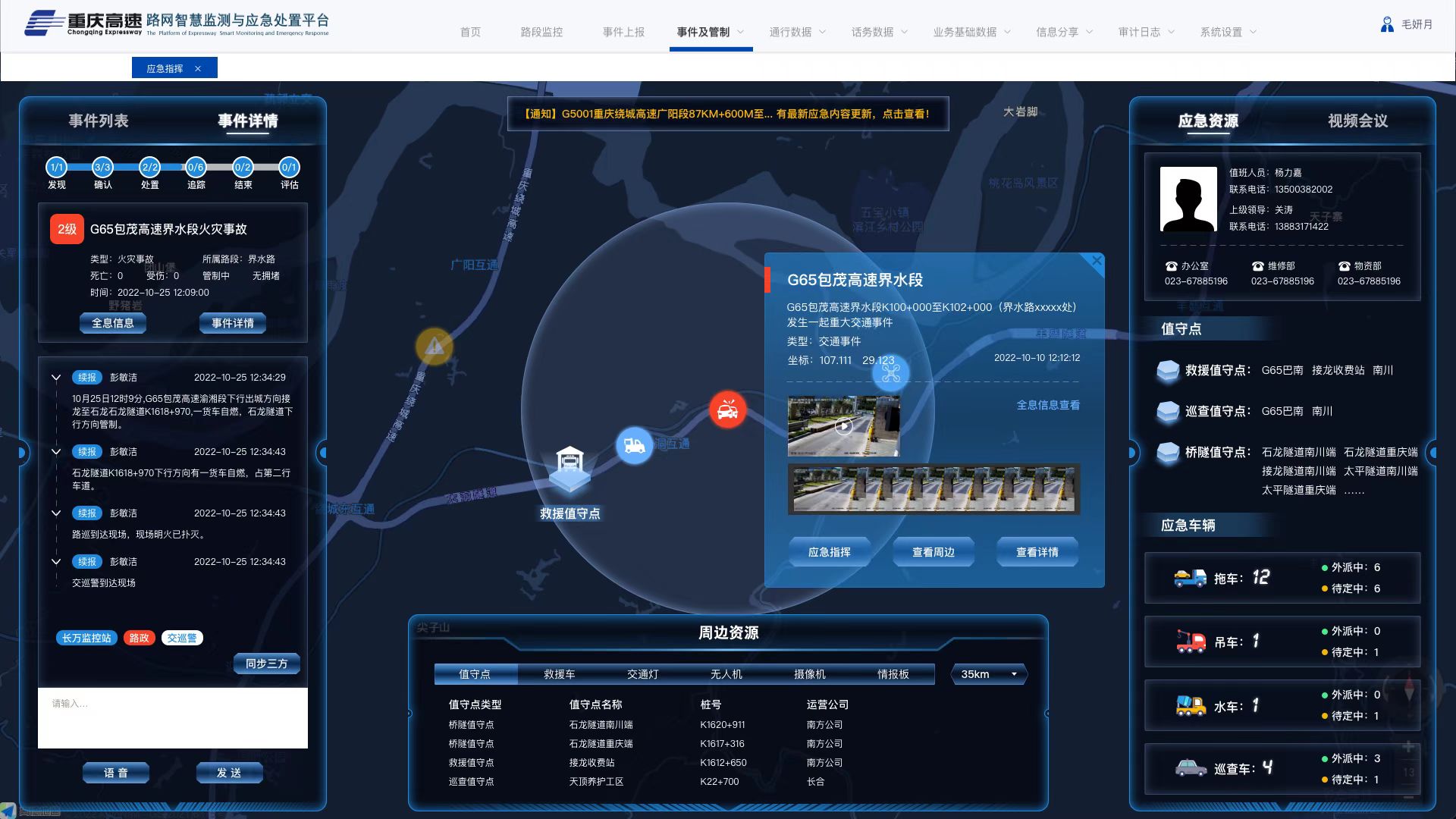
Task: Open the 35km range dropdown
Action: coord(988,673)
